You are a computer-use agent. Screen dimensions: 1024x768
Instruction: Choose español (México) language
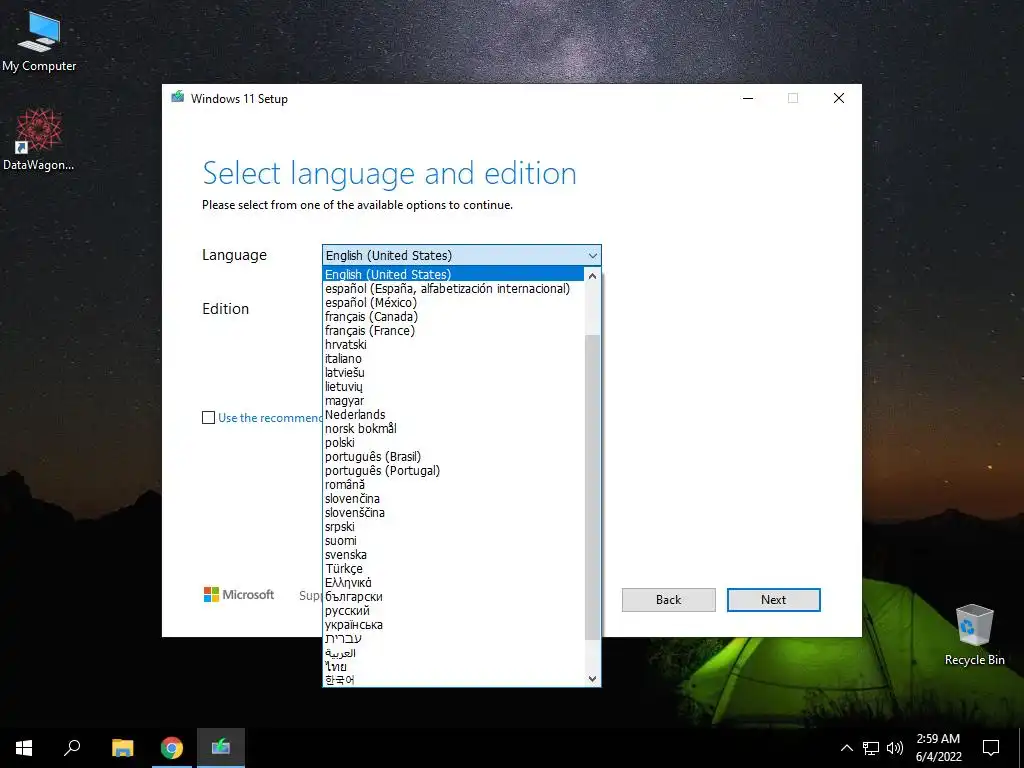pos(453,302)
